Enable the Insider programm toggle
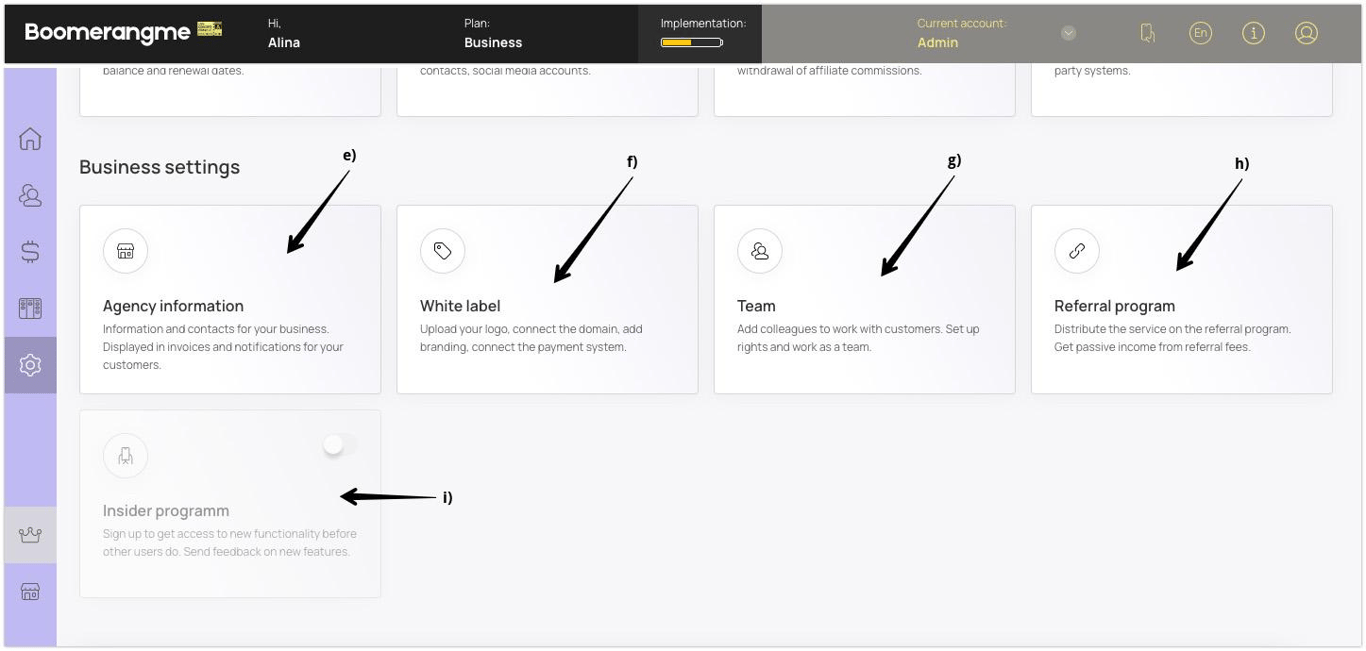The image size is (1366, 651). coord(339,445)
